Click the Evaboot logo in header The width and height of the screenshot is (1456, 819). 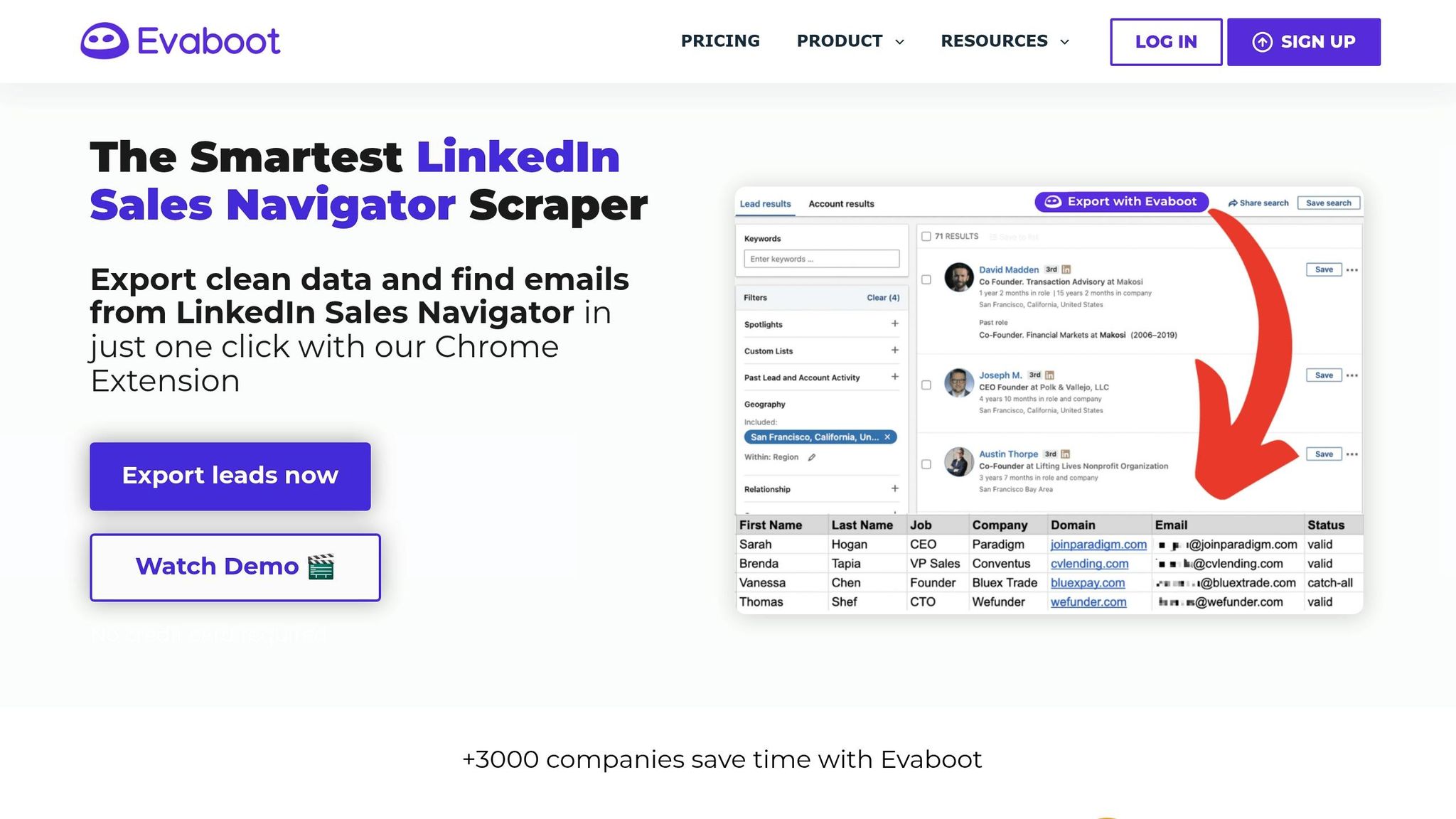(180, 41)
